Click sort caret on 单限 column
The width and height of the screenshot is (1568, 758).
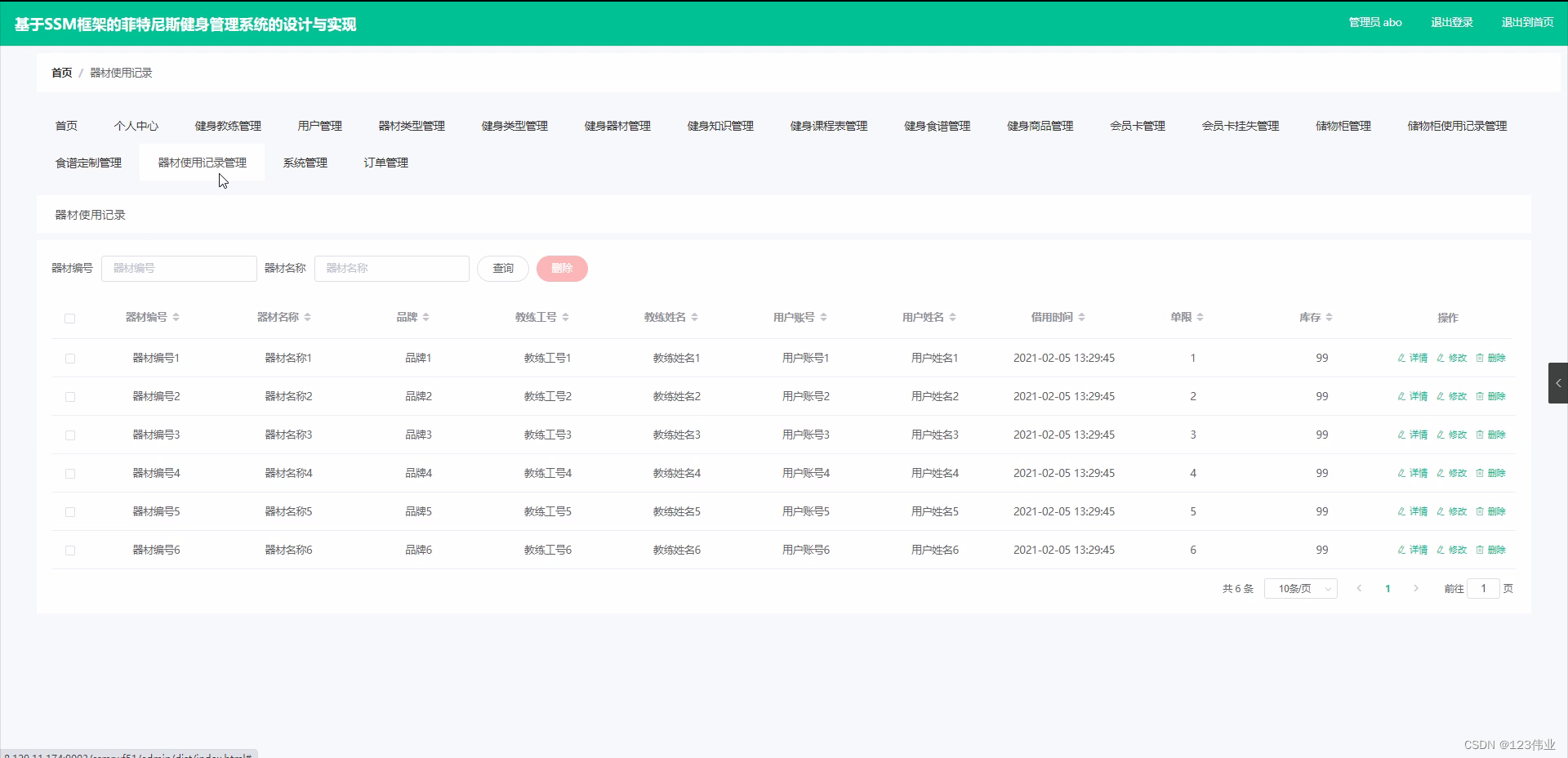(1200, 317)
